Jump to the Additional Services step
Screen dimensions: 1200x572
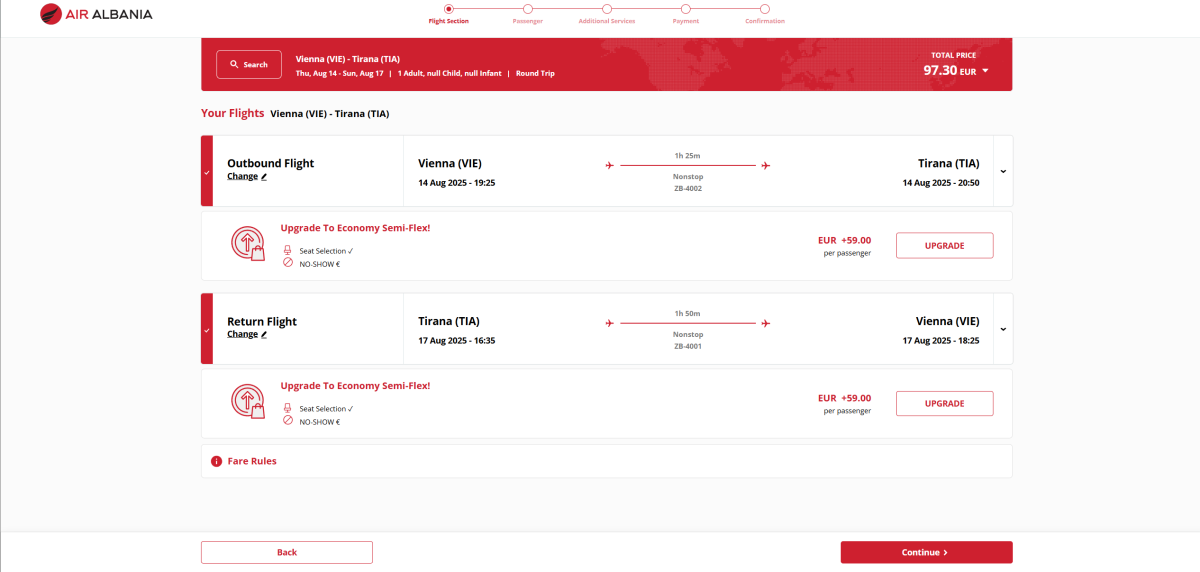[x=607, y=9]
